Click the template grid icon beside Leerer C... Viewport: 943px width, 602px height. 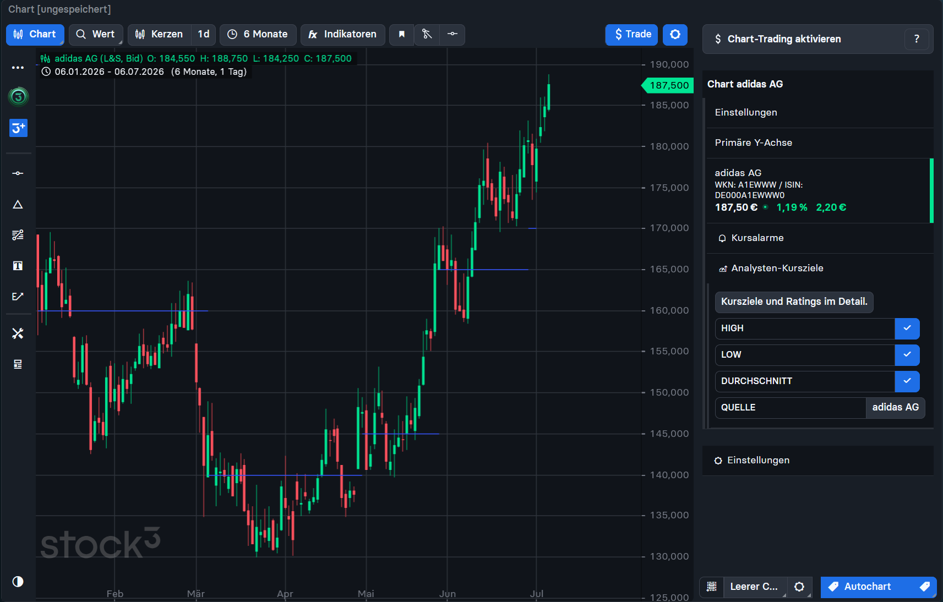pyautogui.click(x=711, y=587)
